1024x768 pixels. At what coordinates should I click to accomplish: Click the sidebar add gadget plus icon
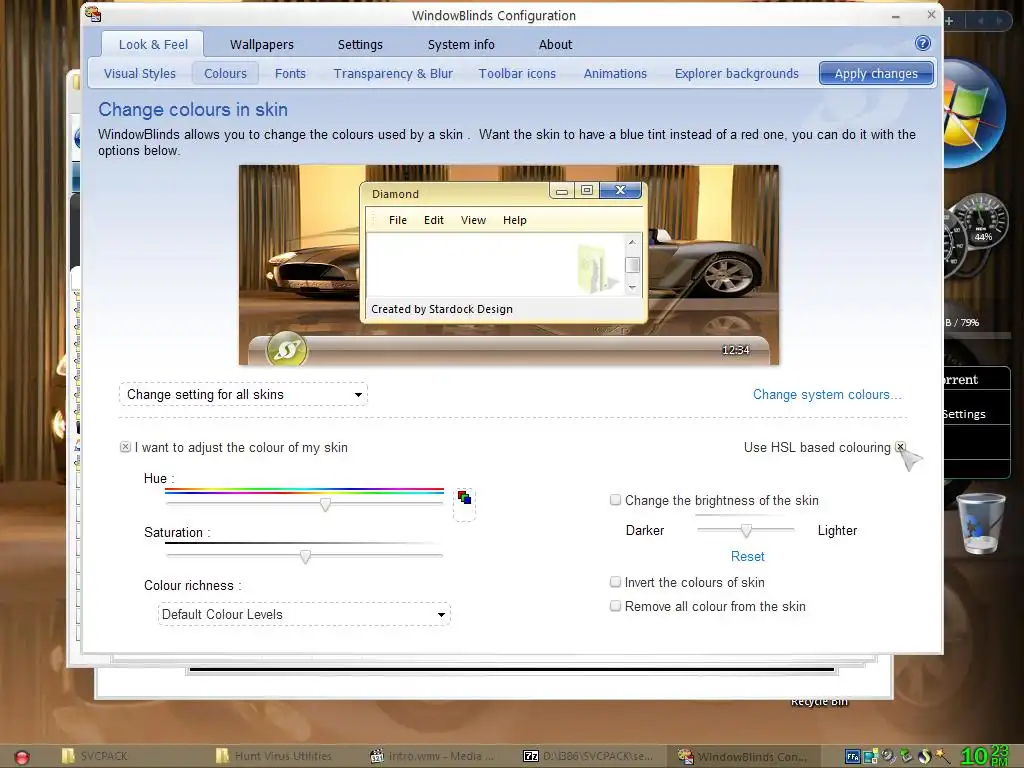coord(949,21)
